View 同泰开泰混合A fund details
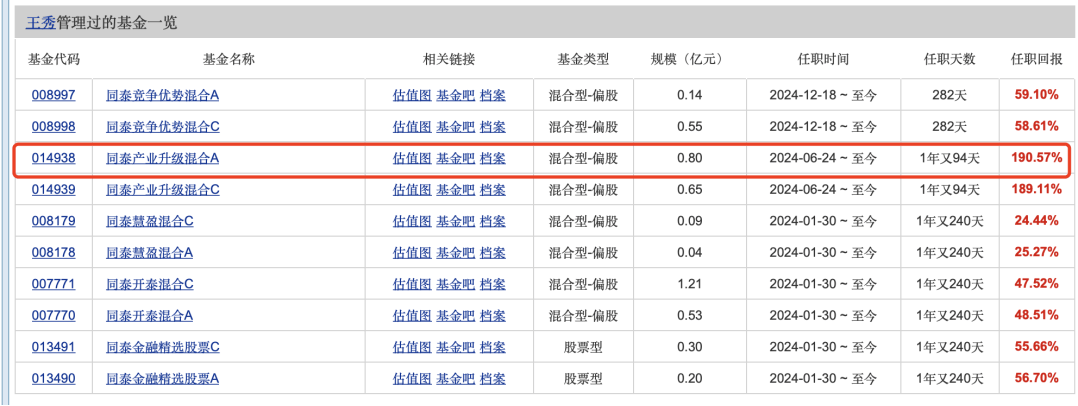Image resolution: width=1078 pixels, height=406 pixels. pos(149,315)
